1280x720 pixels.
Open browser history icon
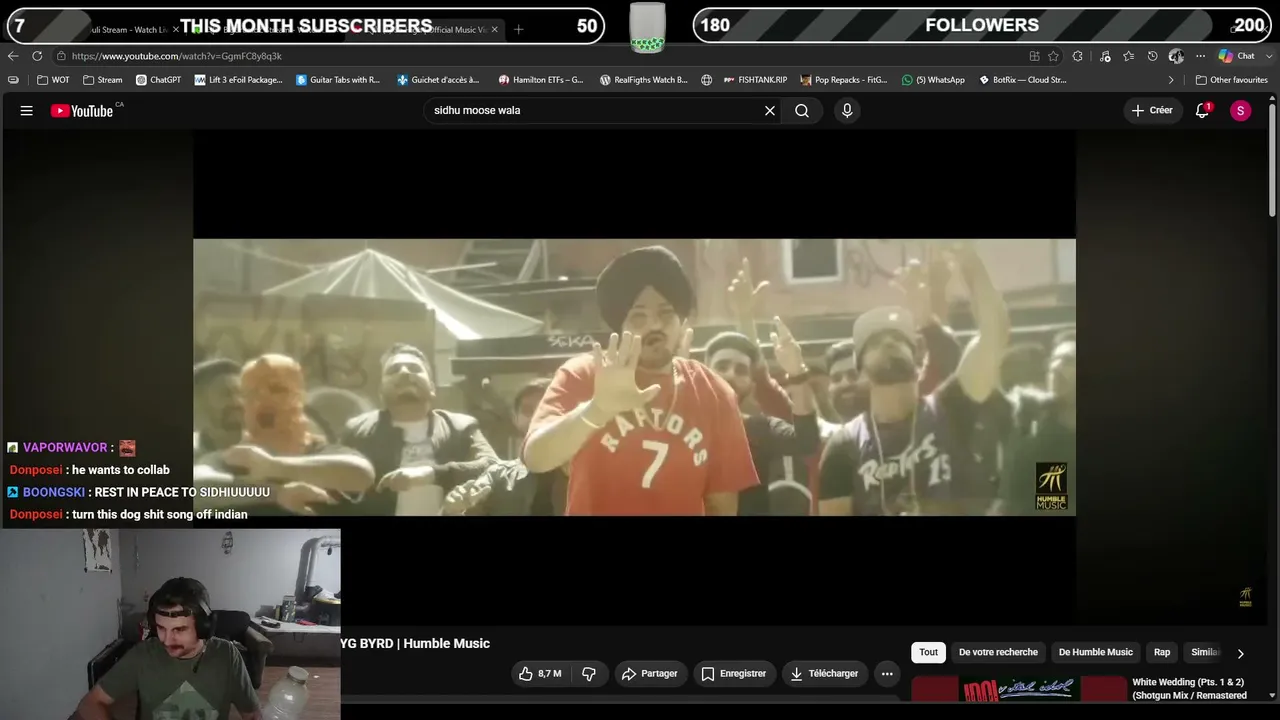1152,56
